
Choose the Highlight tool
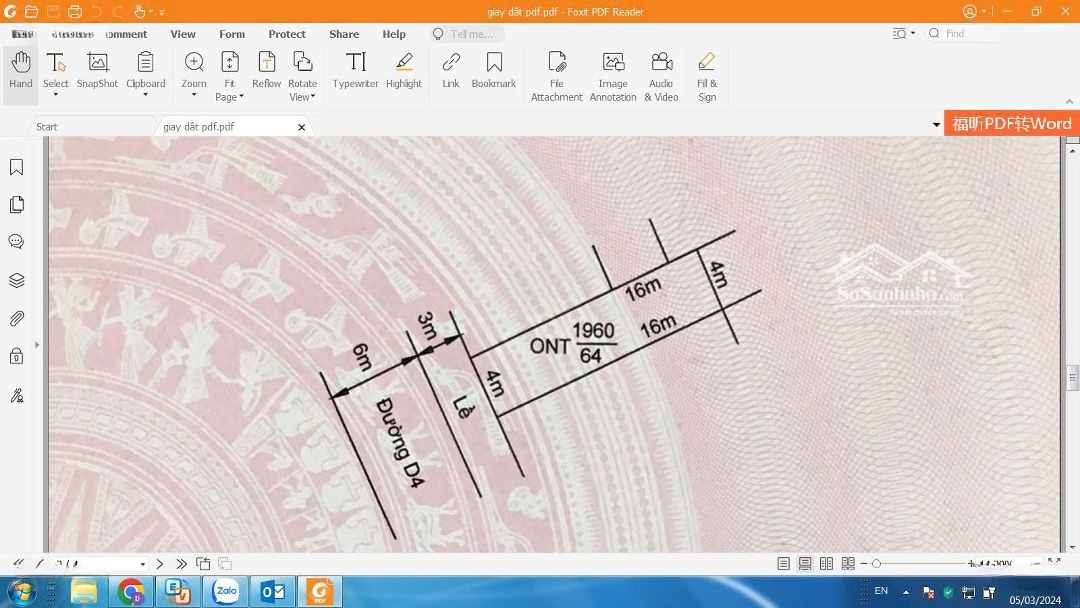click(404, 71)
